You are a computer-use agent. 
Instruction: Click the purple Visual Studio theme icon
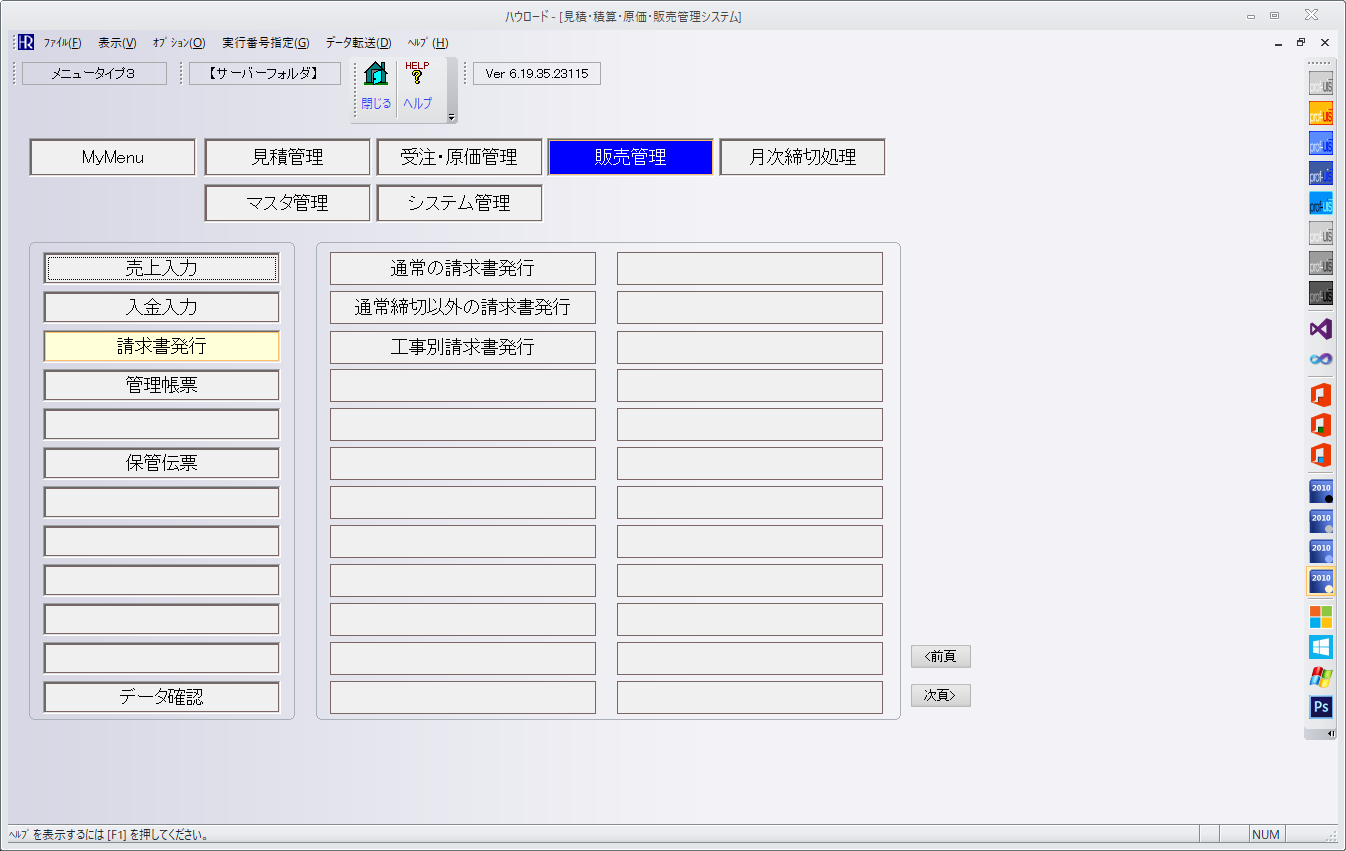click(x=1321, y=328)
